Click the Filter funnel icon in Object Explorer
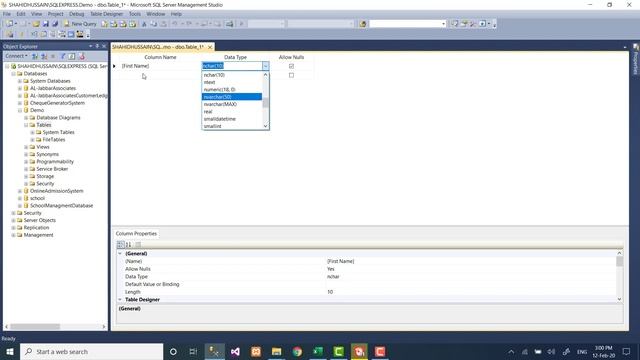Viewport: 640px width, 360px height. click(x=63, y=56)
